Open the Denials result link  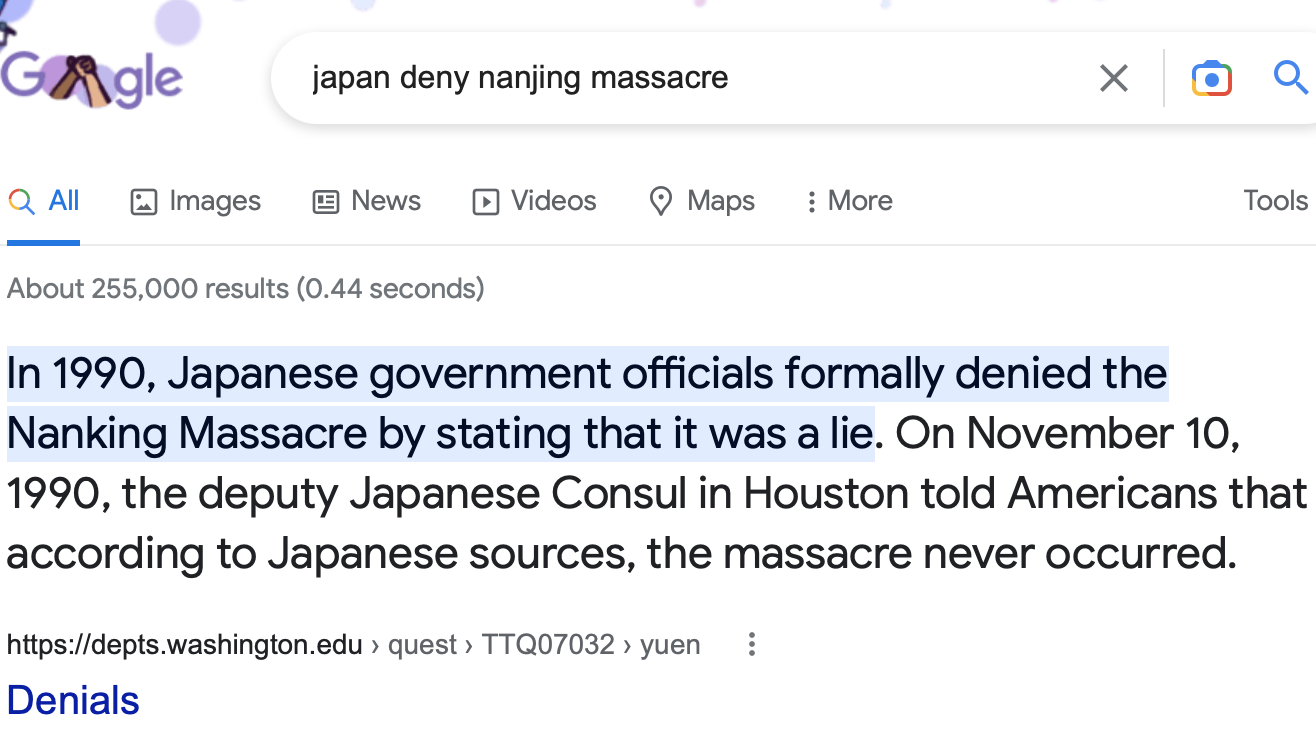pos(73,700)
